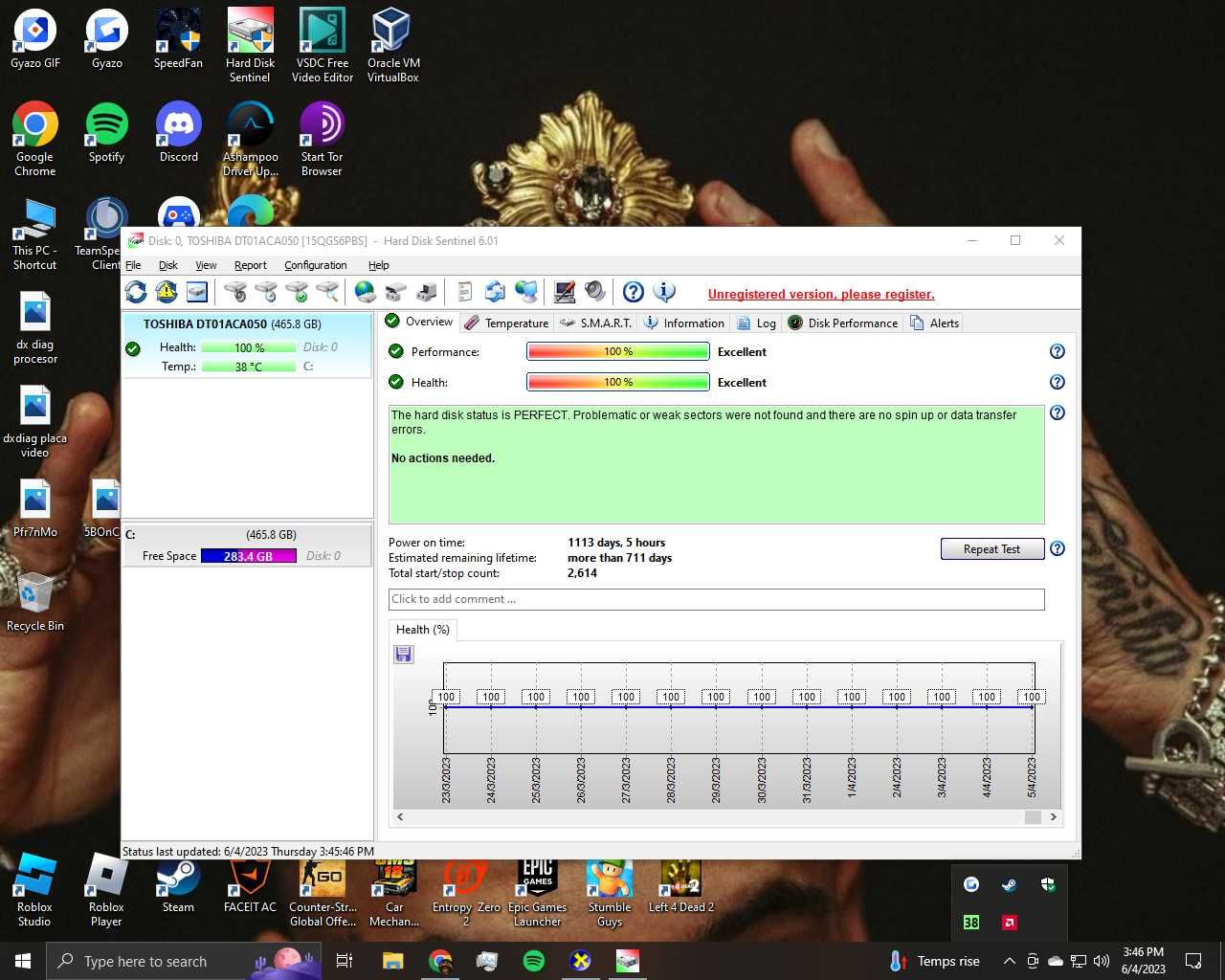Switch to the Temperature tab
1225x980 pixels.
506,323
